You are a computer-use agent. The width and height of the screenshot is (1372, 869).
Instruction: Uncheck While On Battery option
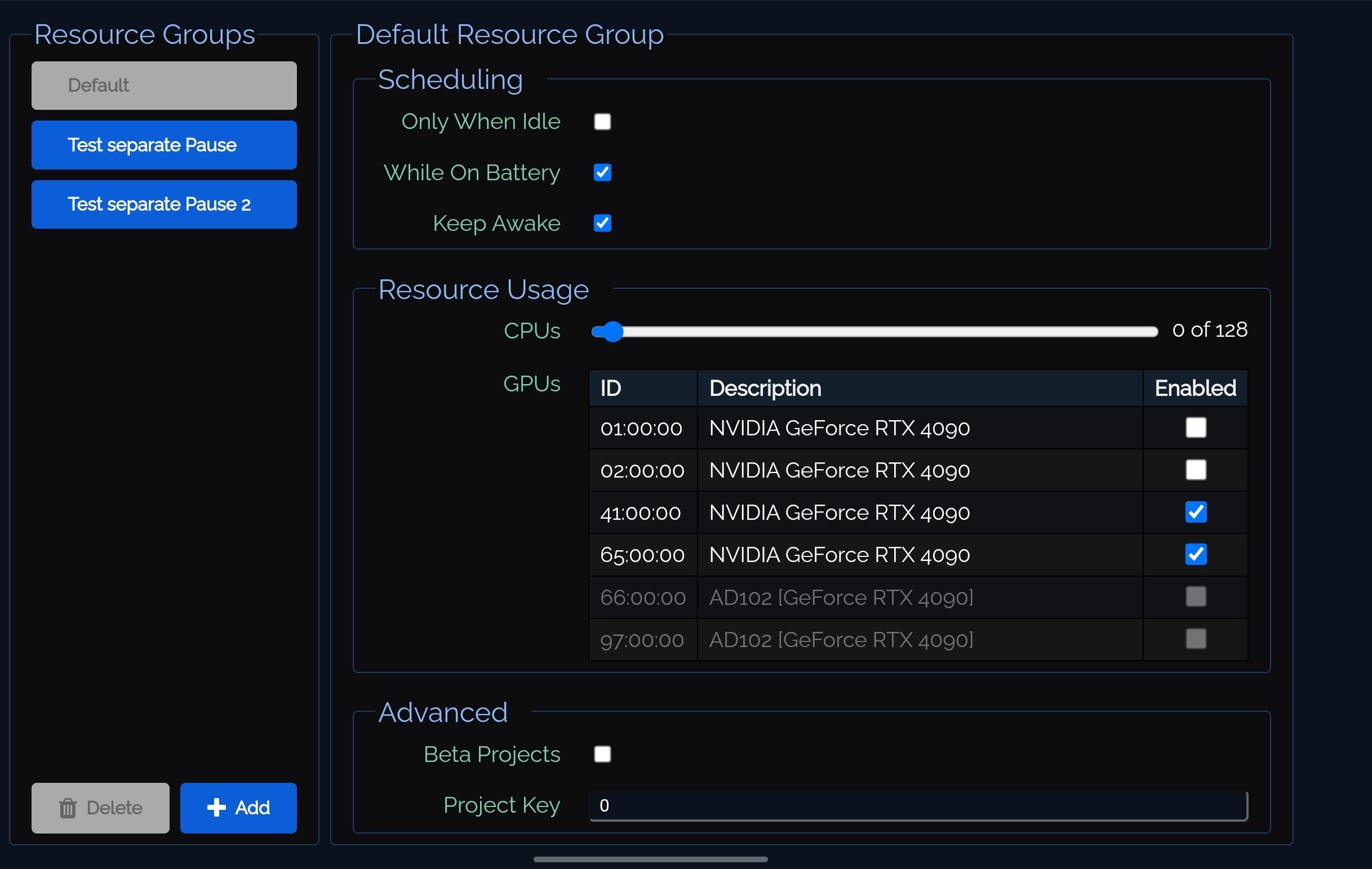tap(602, 172)
